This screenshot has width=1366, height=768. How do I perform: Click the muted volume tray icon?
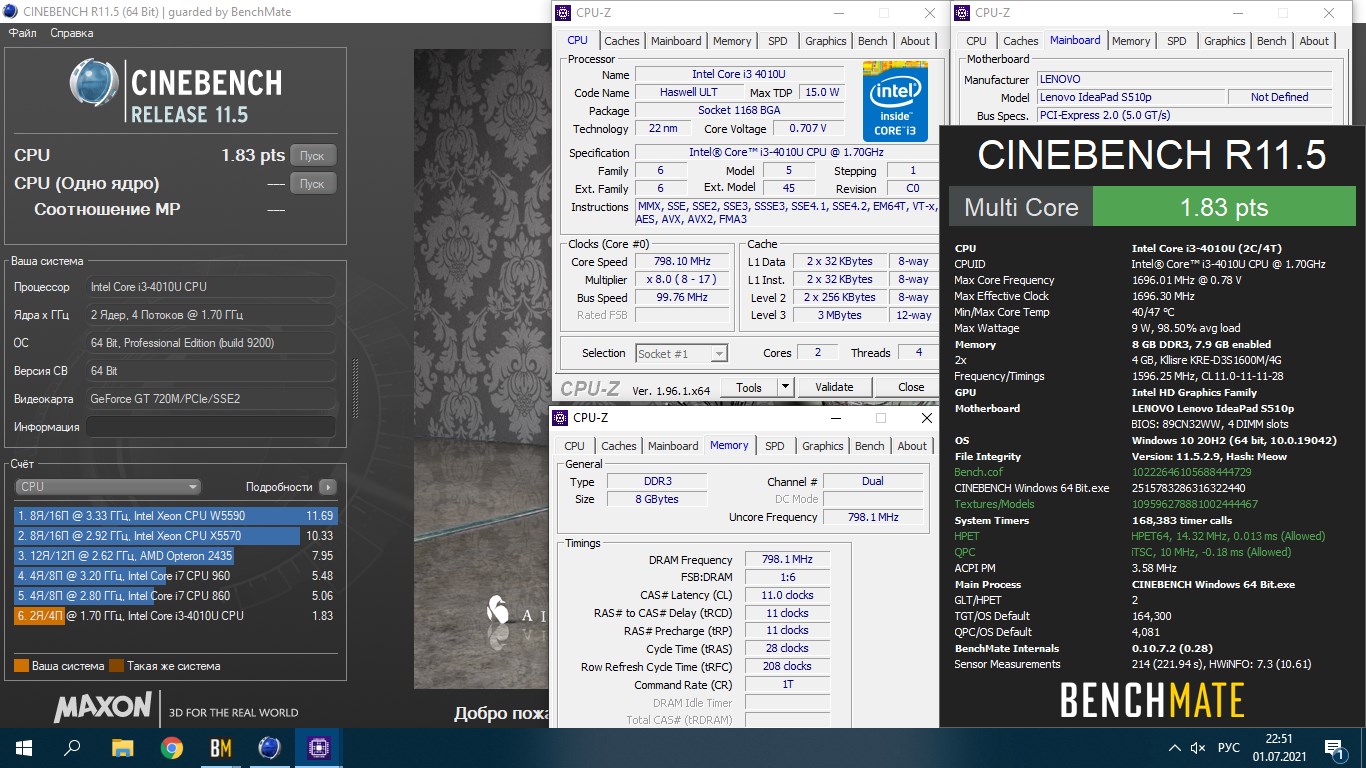pos(1198,747)
